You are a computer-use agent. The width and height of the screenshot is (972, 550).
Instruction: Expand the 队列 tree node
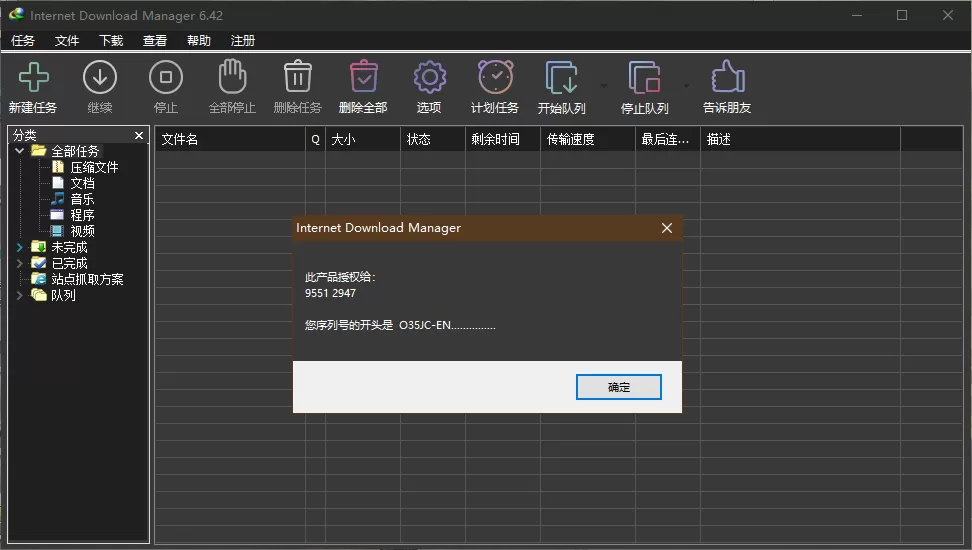[19, 295]
